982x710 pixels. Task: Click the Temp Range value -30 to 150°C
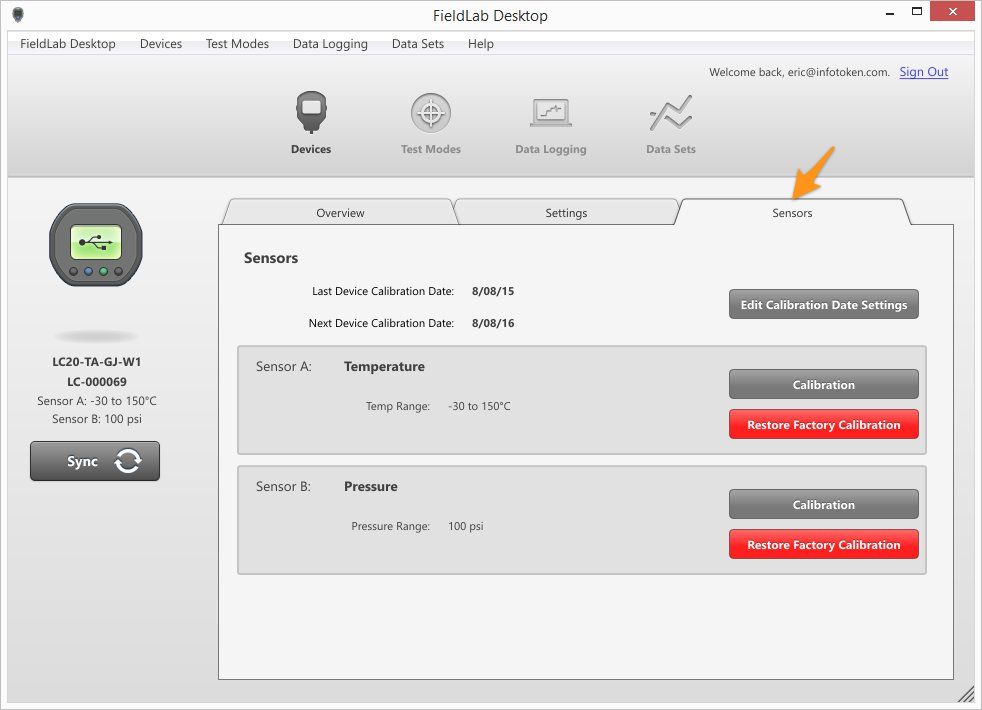click(479, 406)
